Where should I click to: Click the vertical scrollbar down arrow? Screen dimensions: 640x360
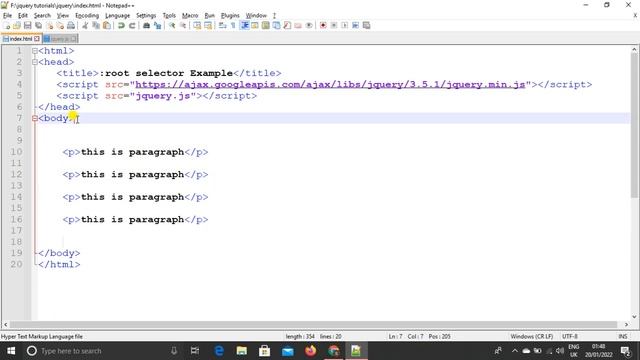click(x=634, y=316)
